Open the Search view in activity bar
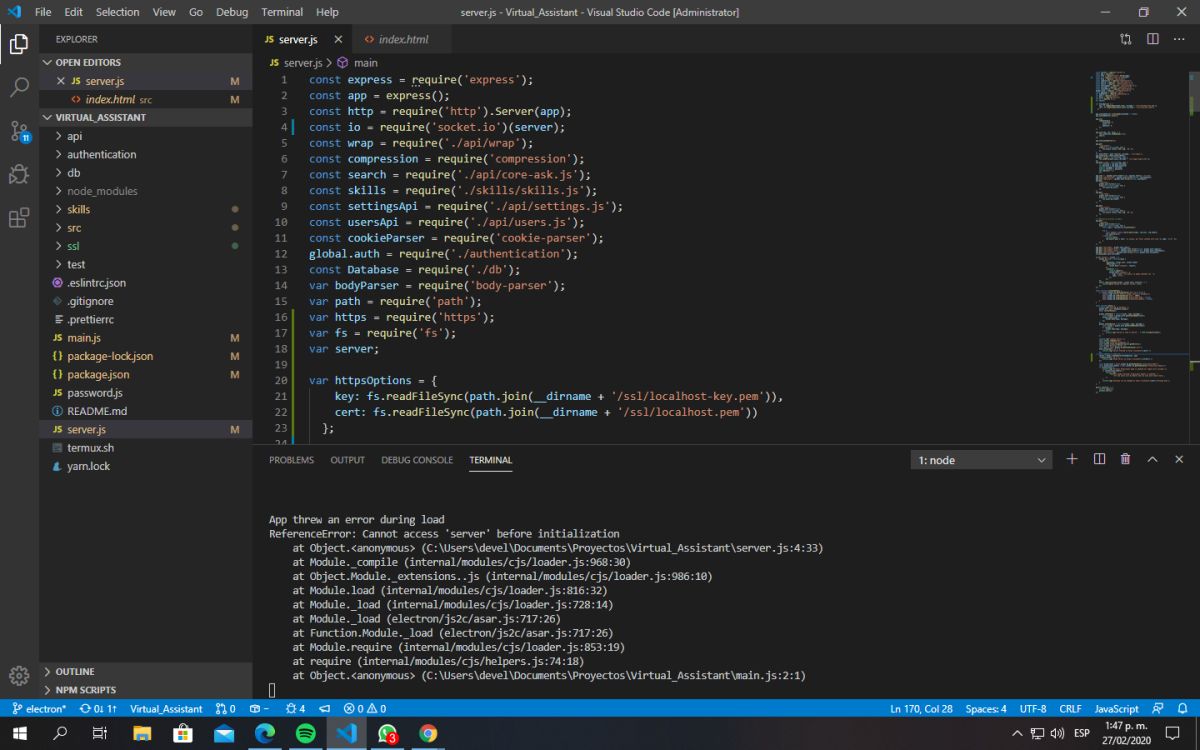Viewport: 1200px width, 750px height. pyautogui.click(x=19, y=87)
